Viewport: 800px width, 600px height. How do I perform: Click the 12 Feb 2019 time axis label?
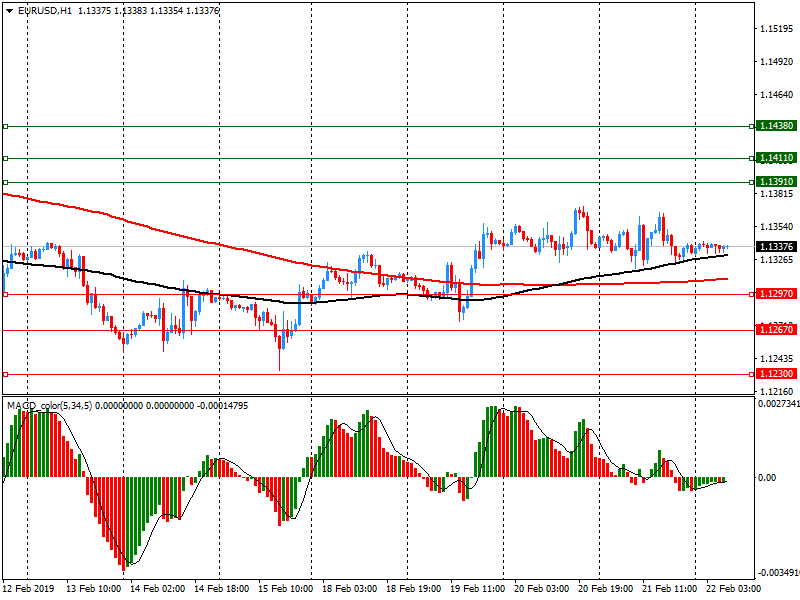coord(27,590)
